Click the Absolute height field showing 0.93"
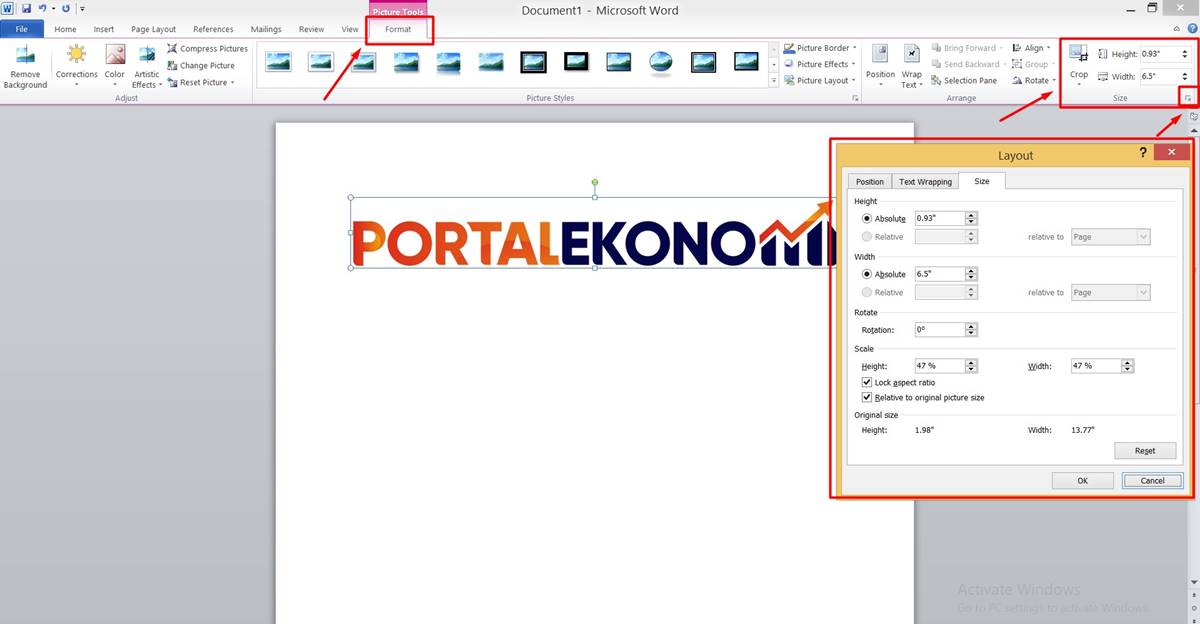Screen dimensions: 1200x624 (x=939, y=218)
